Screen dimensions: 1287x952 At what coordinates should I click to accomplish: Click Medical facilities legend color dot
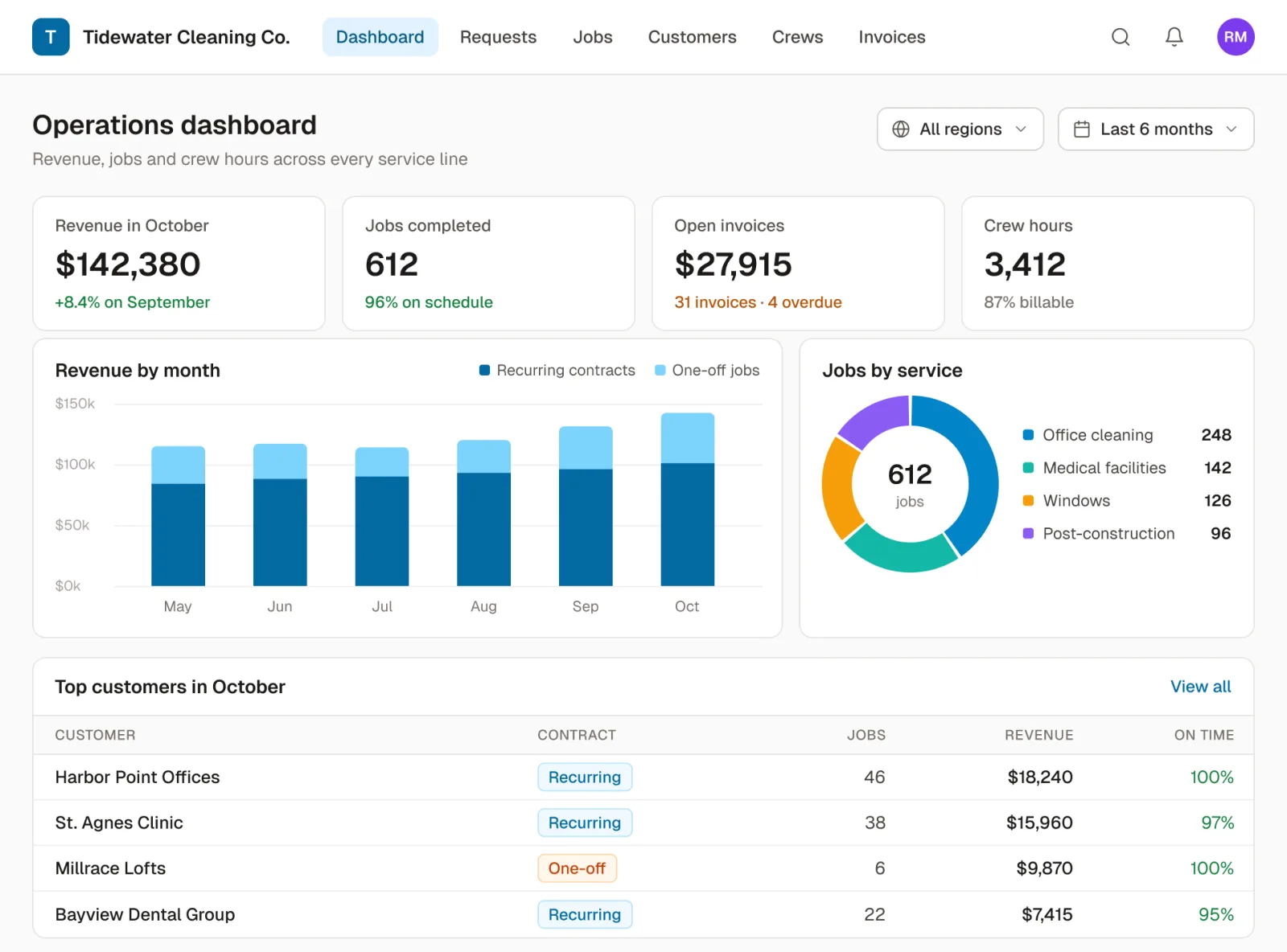coord(1028,468)
